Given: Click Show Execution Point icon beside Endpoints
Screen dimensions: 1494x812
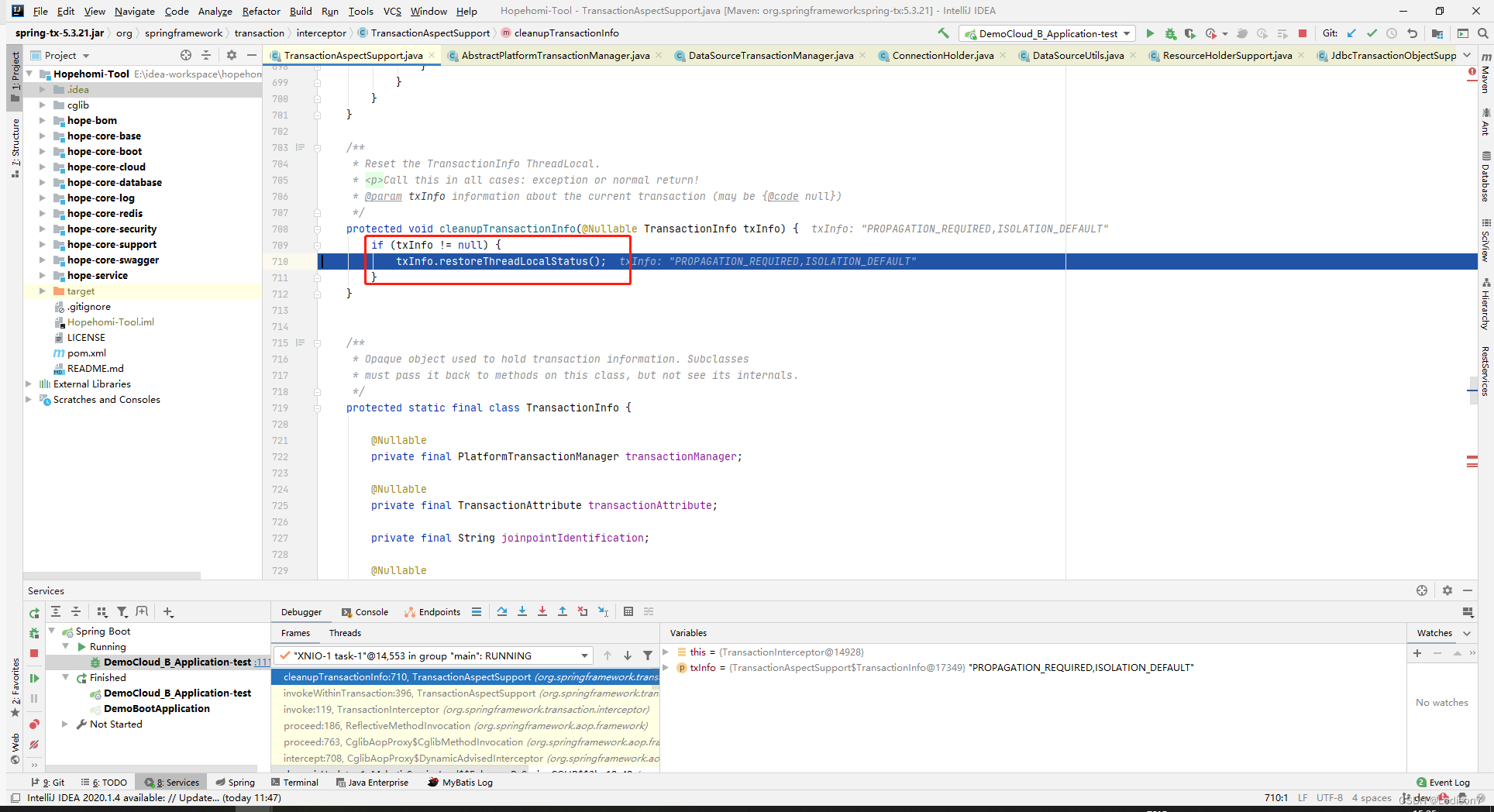Looking at the screenshot, I should (x=477, y=611).
